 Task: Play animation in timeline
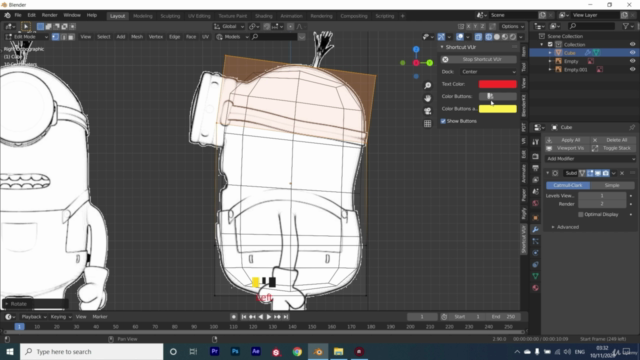(269, 317)
